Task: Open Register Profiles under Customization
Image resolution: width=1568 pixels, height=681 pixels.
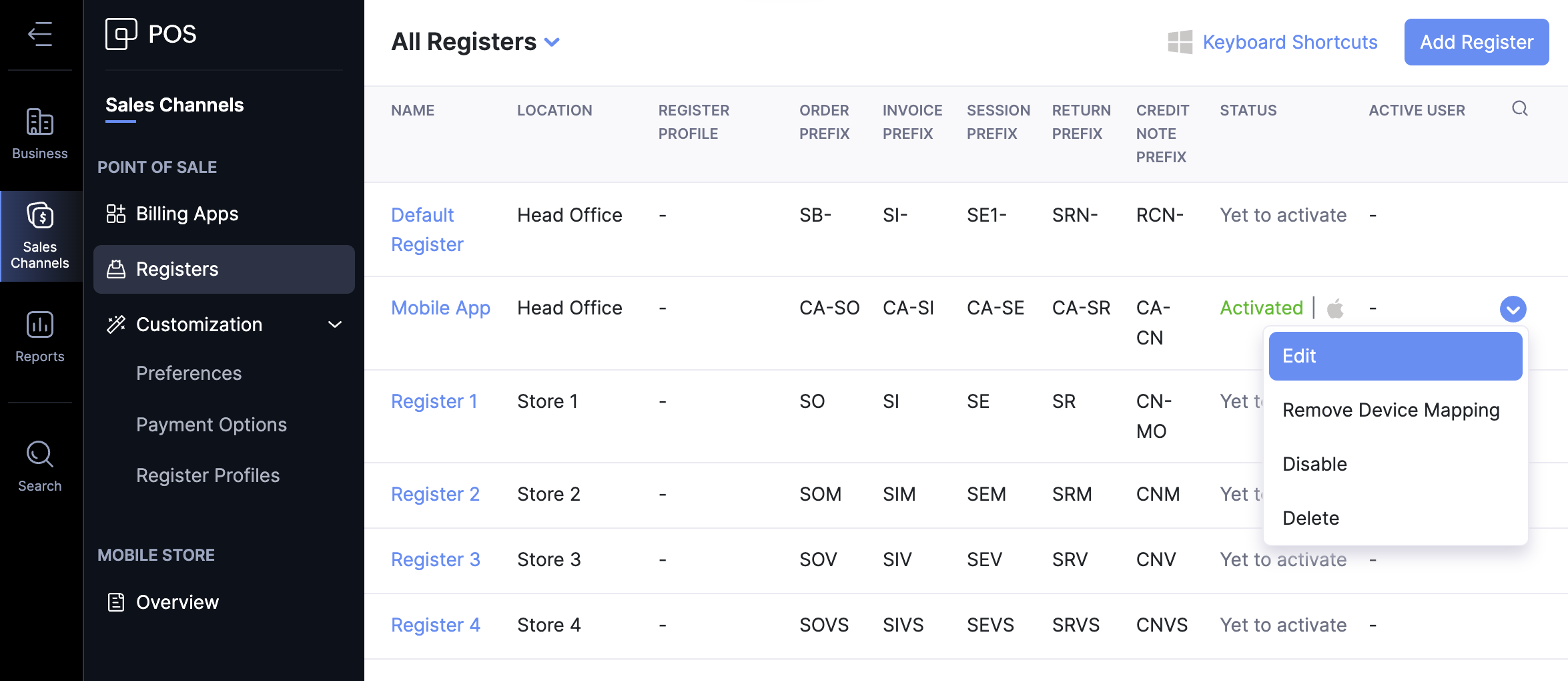Action: click(x=208, y=475)
